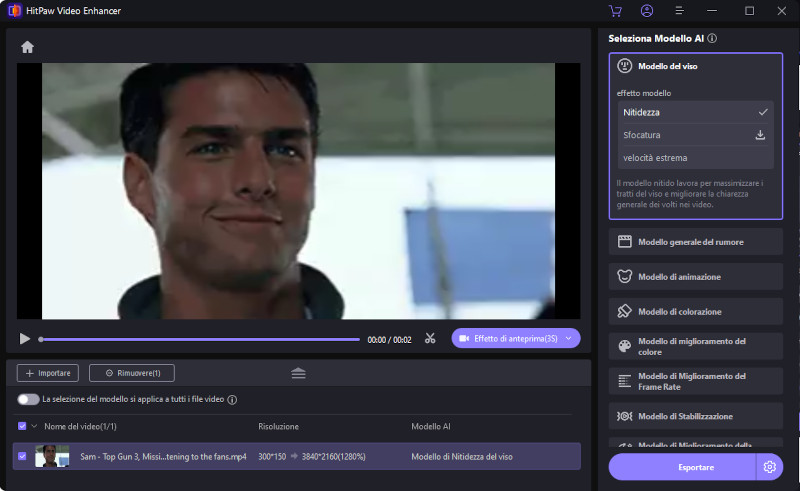Choose the Nitidezza effect option

pyautogui.click(x=642, y=112)
